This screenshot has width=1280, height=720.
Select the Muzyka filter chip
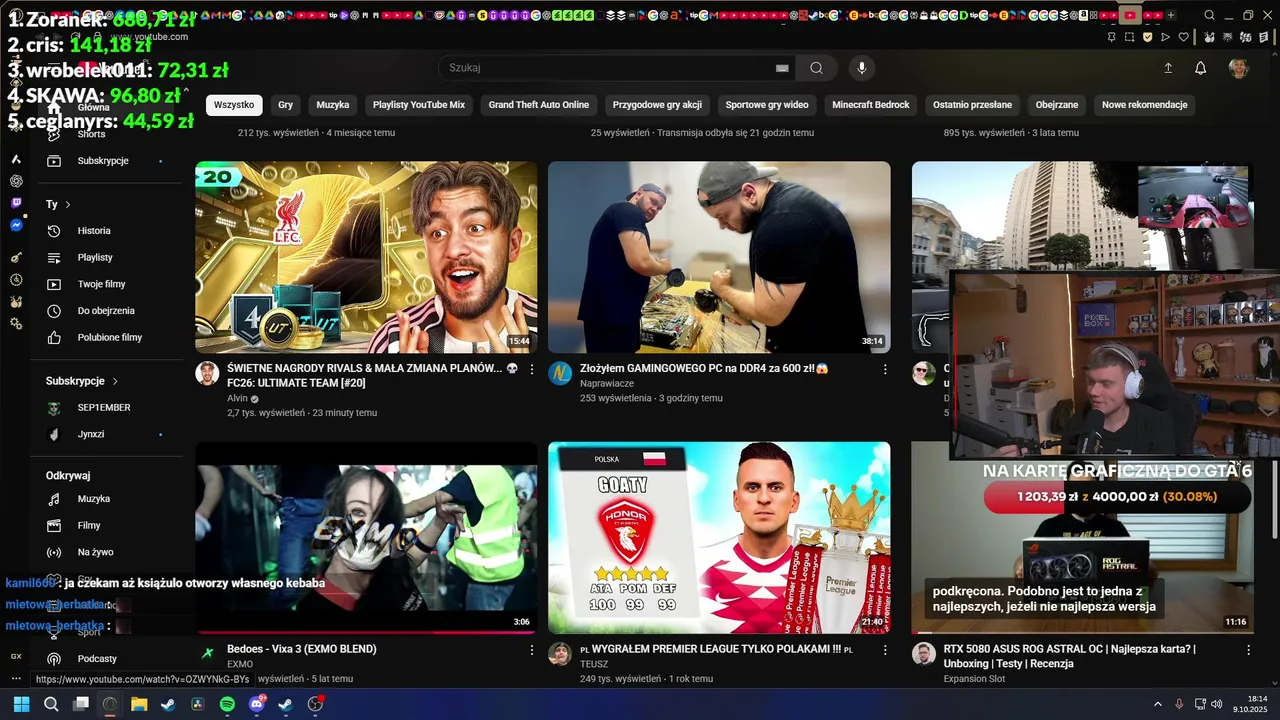pyautogui.click(x=333, y=105)
